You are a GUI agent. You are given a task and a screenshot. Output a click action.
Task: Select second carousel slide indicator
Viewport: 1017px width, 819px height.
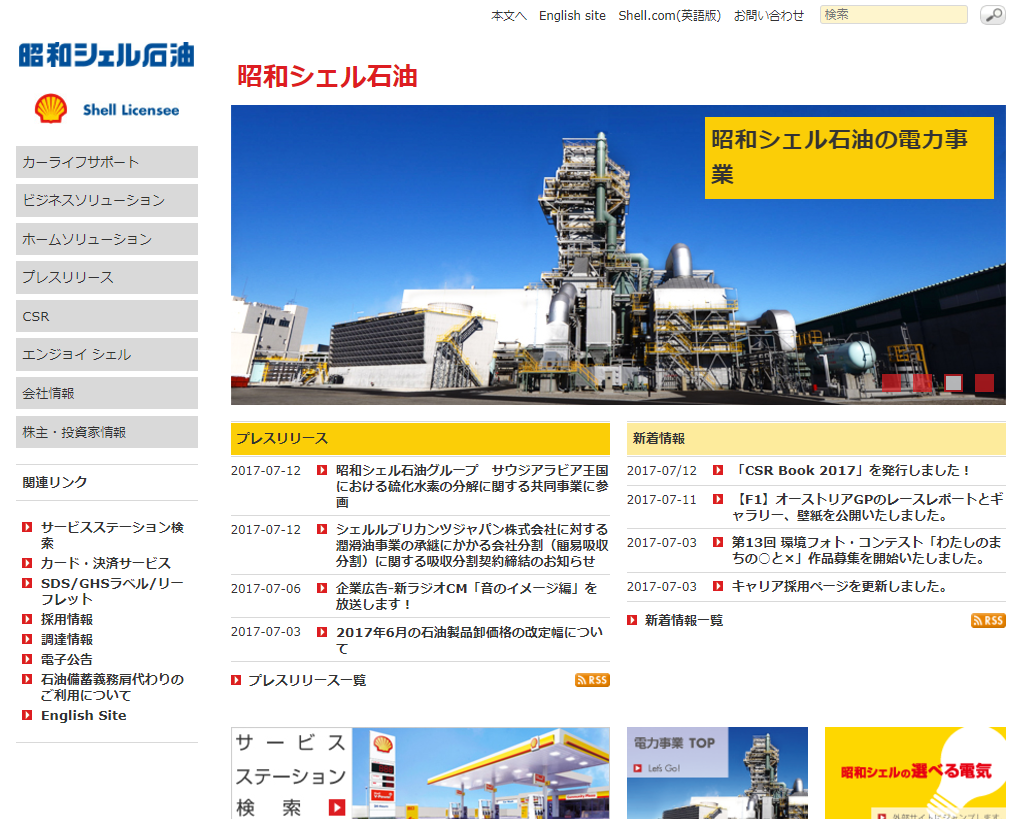(922, 383)
